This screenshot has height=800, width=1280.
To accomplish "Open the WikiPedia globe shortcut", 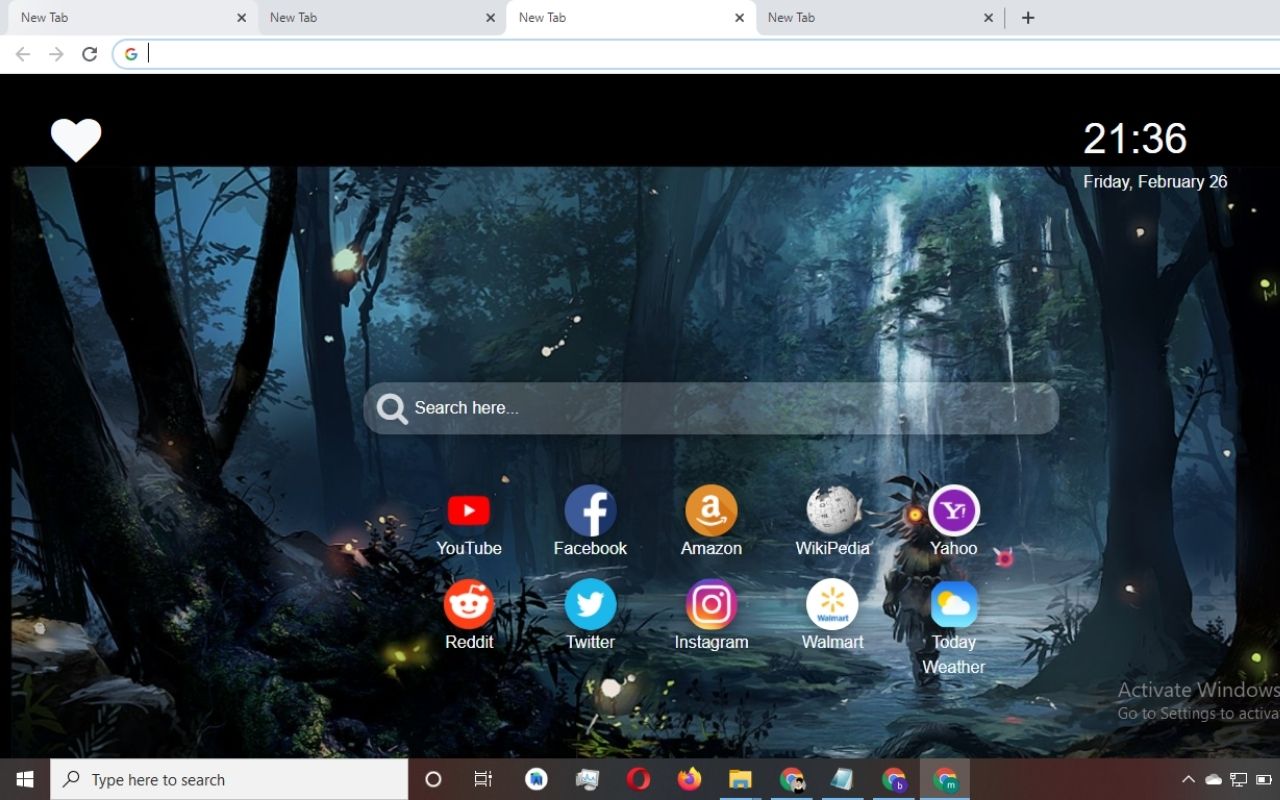I will pos(832,511).
